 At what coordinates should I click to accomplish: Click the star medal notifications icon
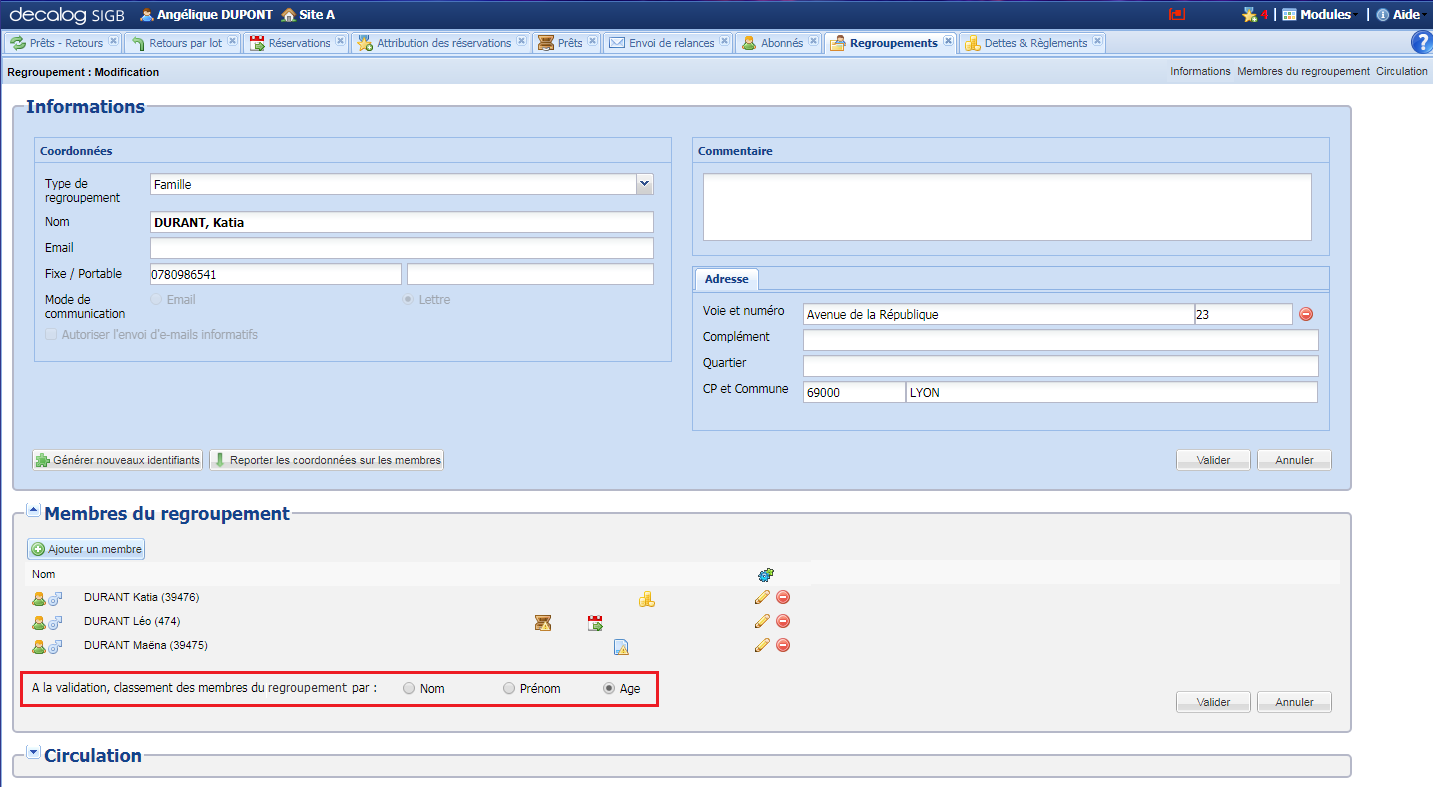(x=1249, y=15)
